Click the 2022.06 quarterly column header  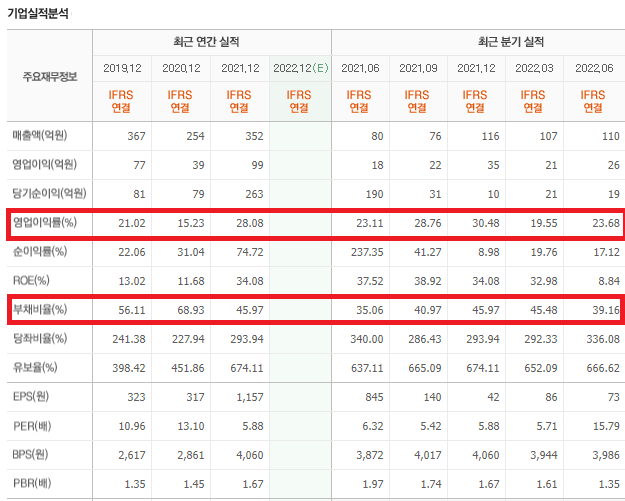pyautogui.click(x=594, y=68)
